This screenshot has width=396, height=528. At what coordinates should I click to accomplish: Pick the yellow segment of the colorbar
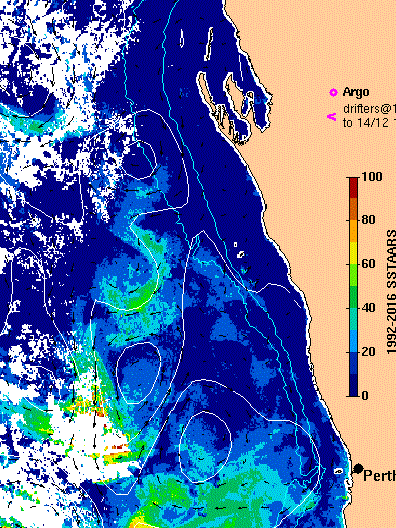[354, 253]
